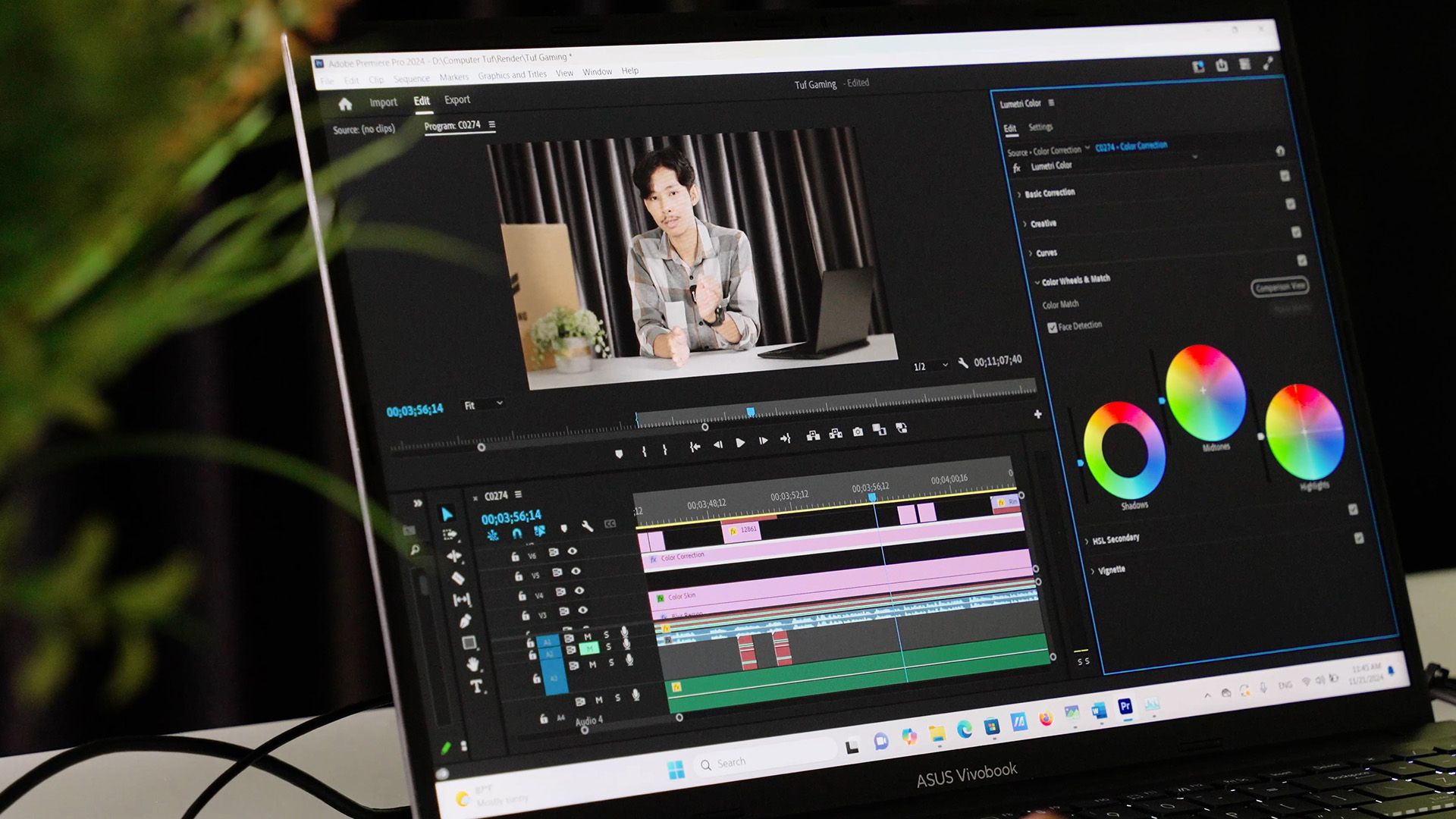Switch to the Import tab
The width and height of the screenshot is (1456, 819).
(x=383, y=102)
